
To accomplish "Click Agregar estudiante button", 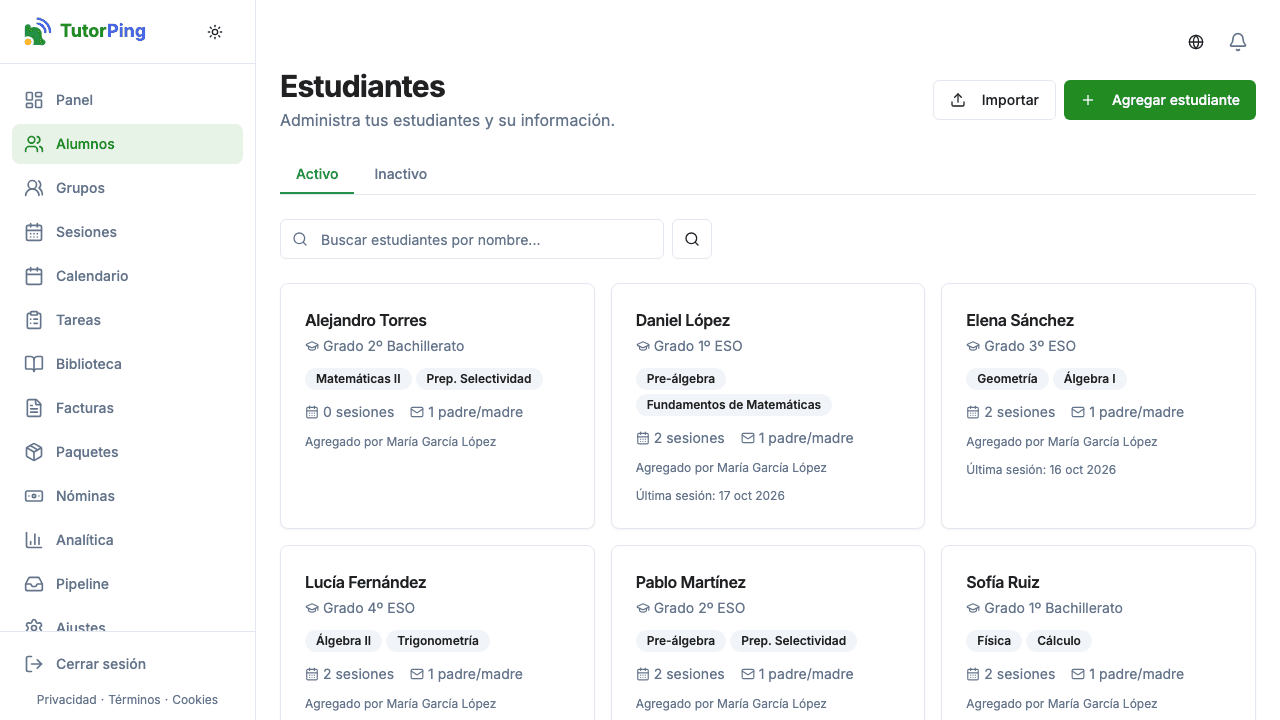I will 1160,100.
